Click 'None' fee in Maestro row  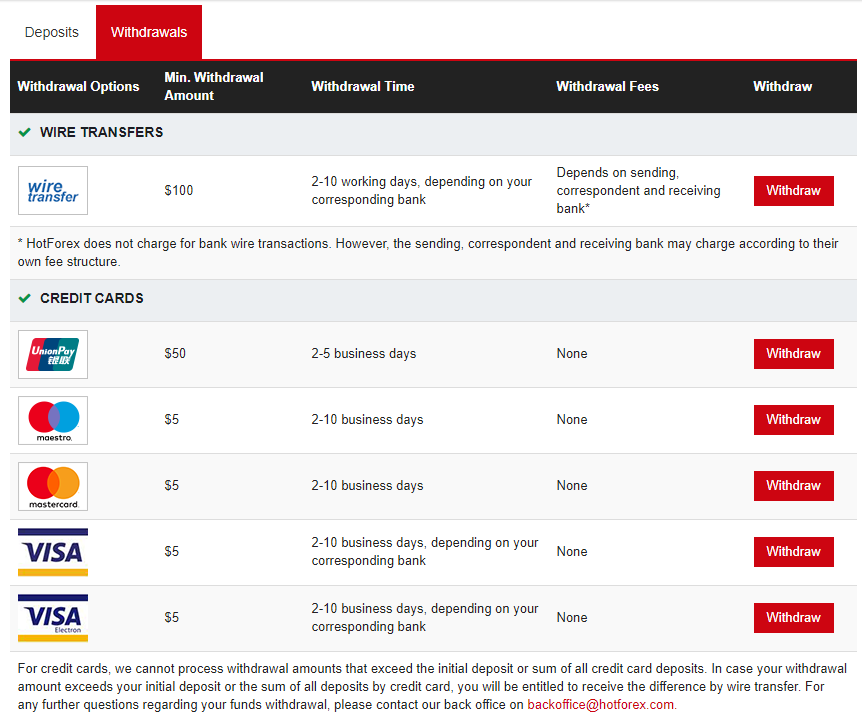click(x=572, y=420)
